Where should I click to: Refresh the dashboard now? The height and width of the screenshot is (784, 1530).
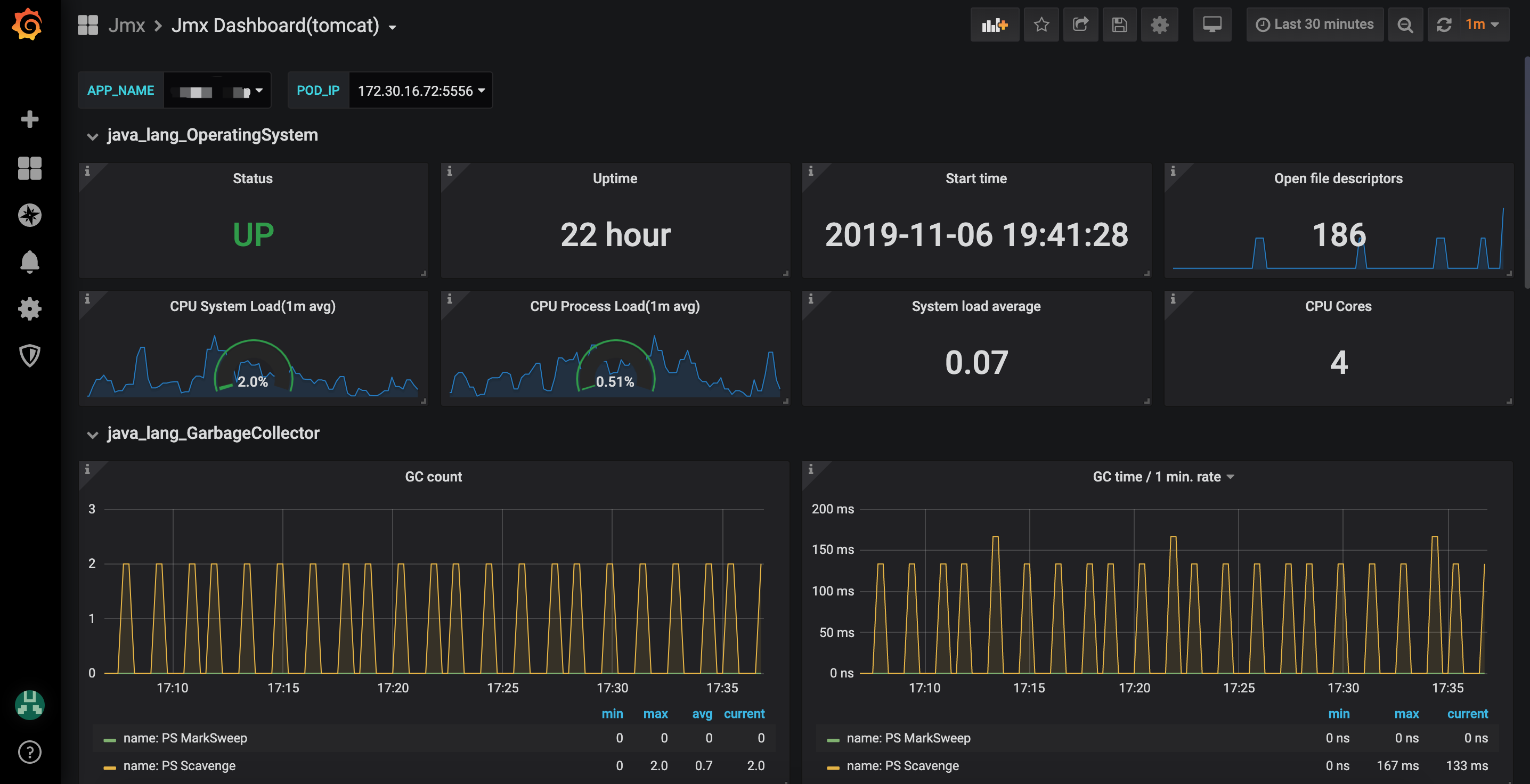1444,25
